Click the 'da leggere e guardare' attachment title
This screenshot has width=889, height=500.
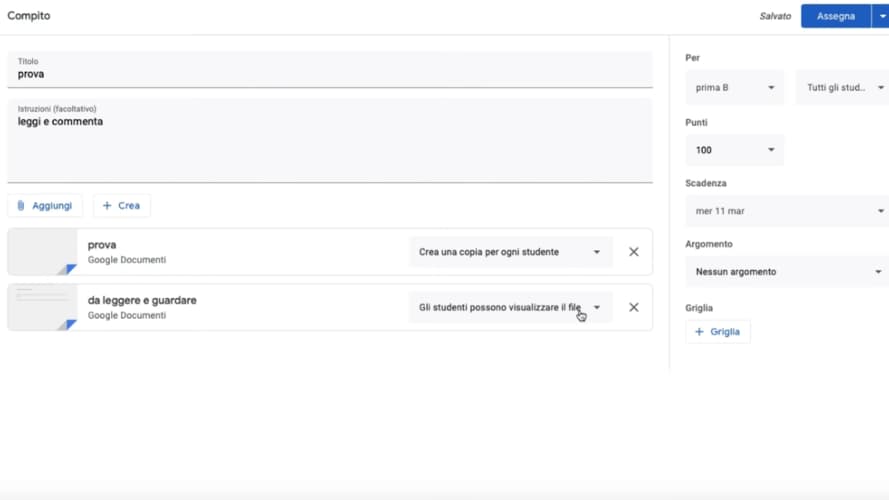pyautogui.click(x=142, y=300)
